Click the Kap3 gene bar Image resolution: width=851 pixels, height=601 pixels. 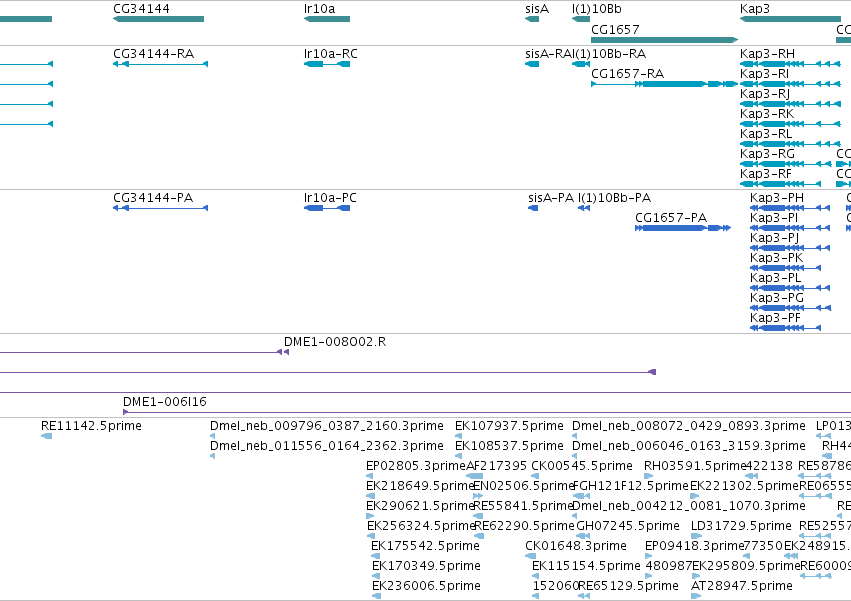pyautogui.click(x=790, y=19)
